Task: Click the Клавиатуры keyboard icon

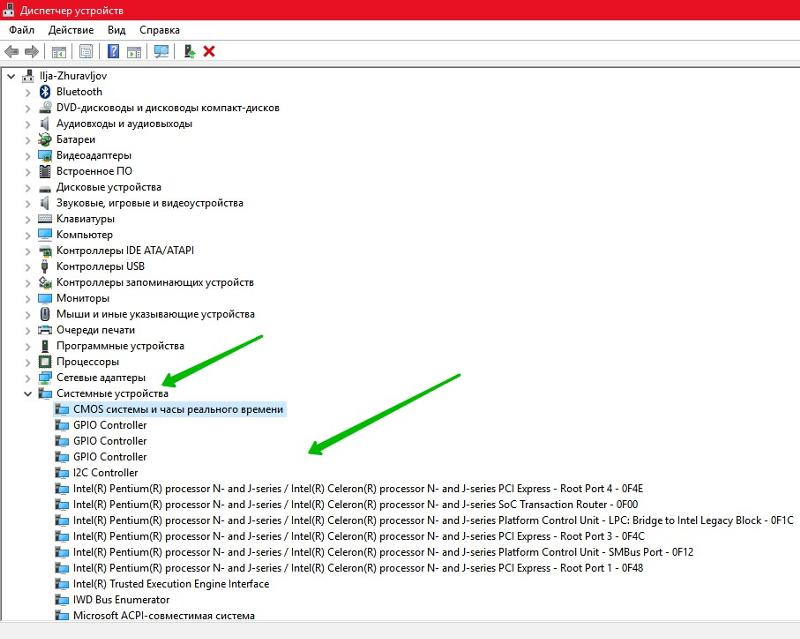Action: 45,218
